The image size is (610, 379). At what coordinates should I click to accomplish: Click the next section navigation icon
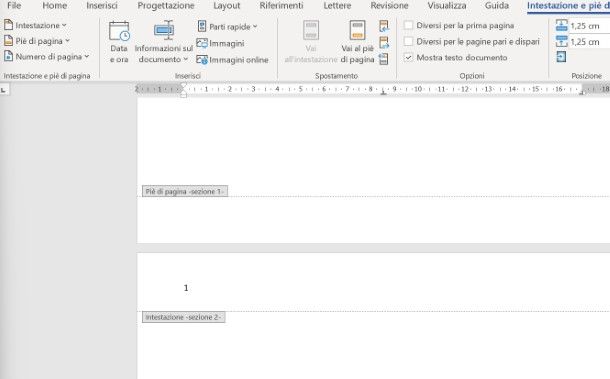384,42
